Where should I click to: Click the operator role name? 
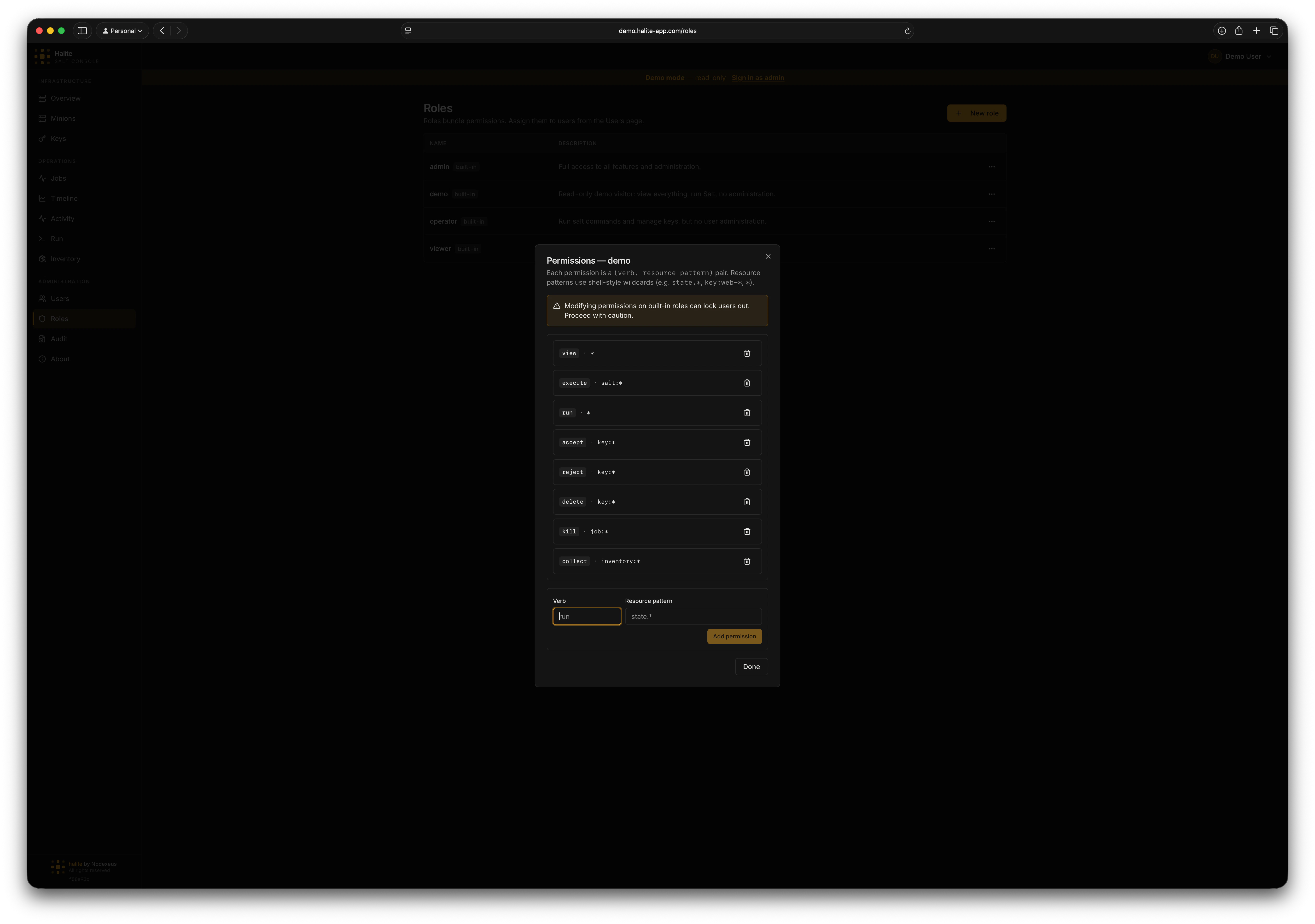tap(443, 222)
